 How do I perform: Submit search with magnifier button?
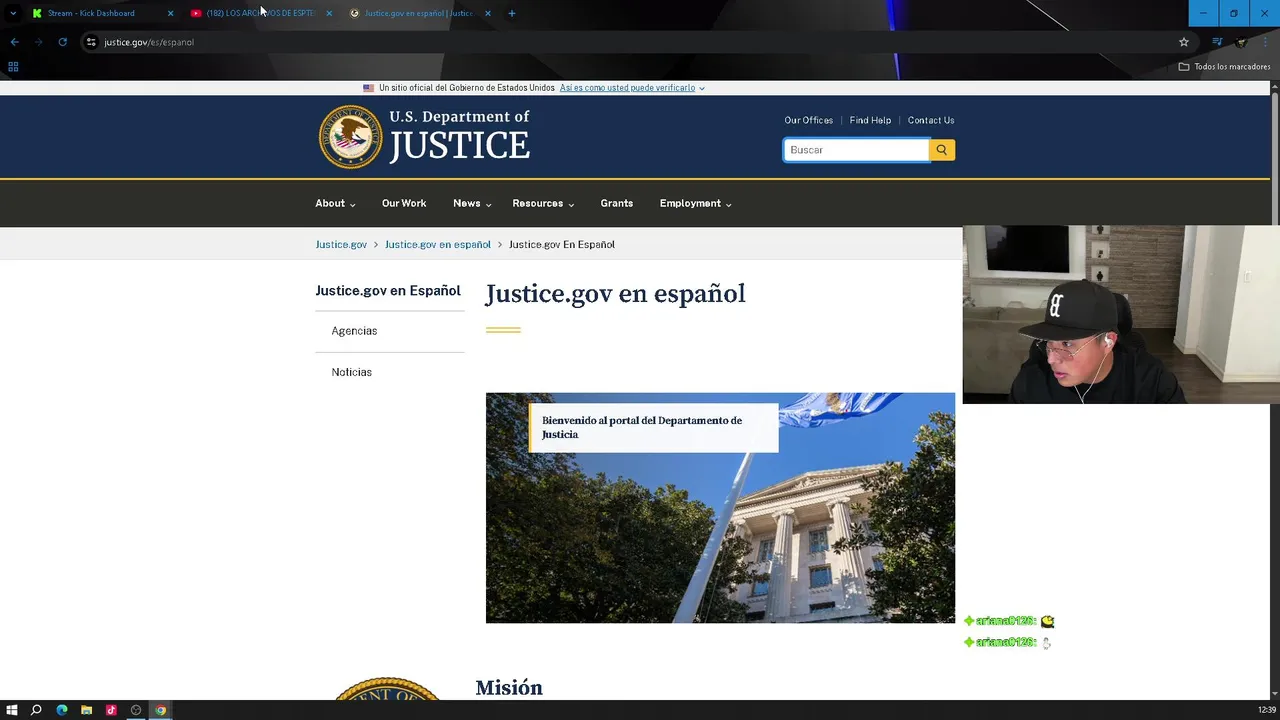point(942,150)
